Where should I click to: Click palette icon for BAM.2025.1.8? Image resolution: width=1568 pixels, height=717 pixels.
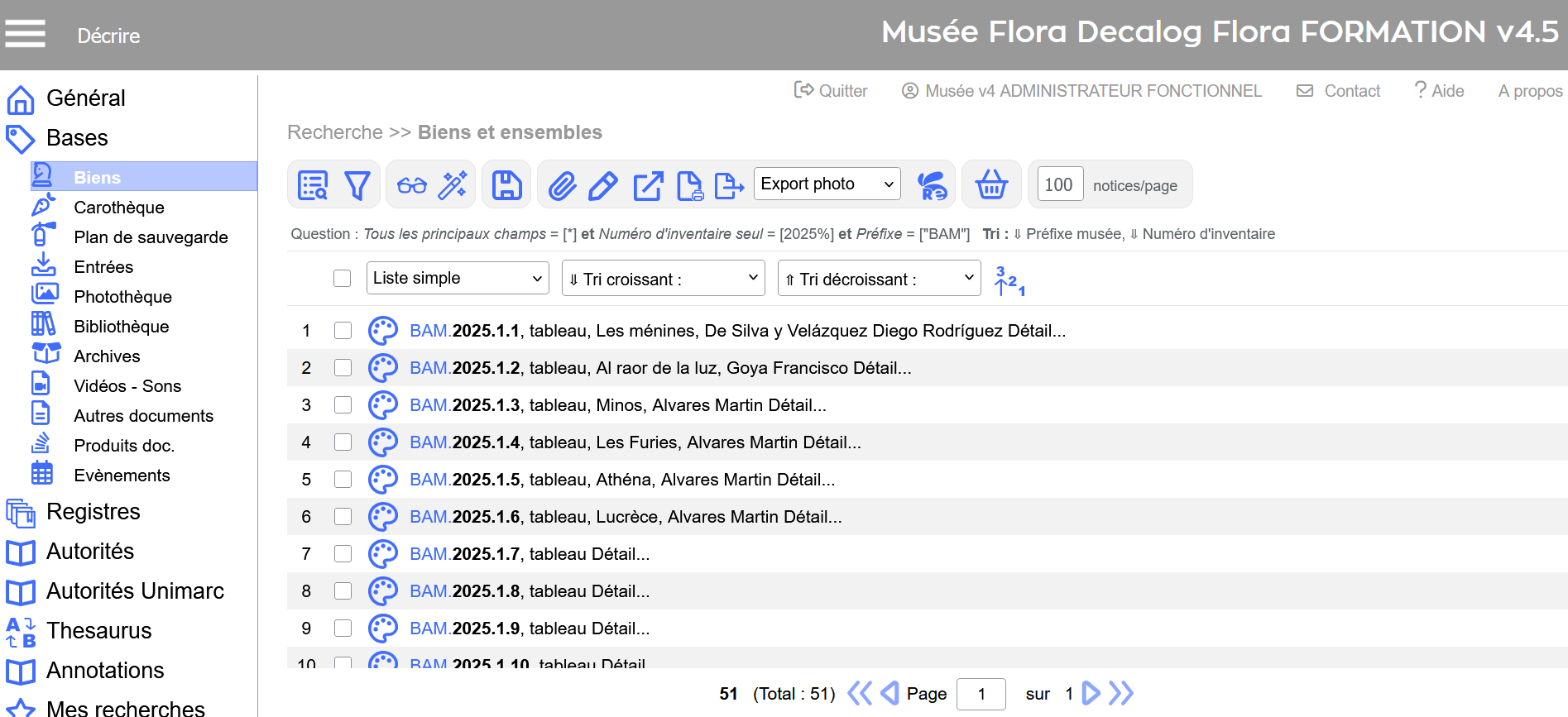pyautogui.click(x=383, y=591)
